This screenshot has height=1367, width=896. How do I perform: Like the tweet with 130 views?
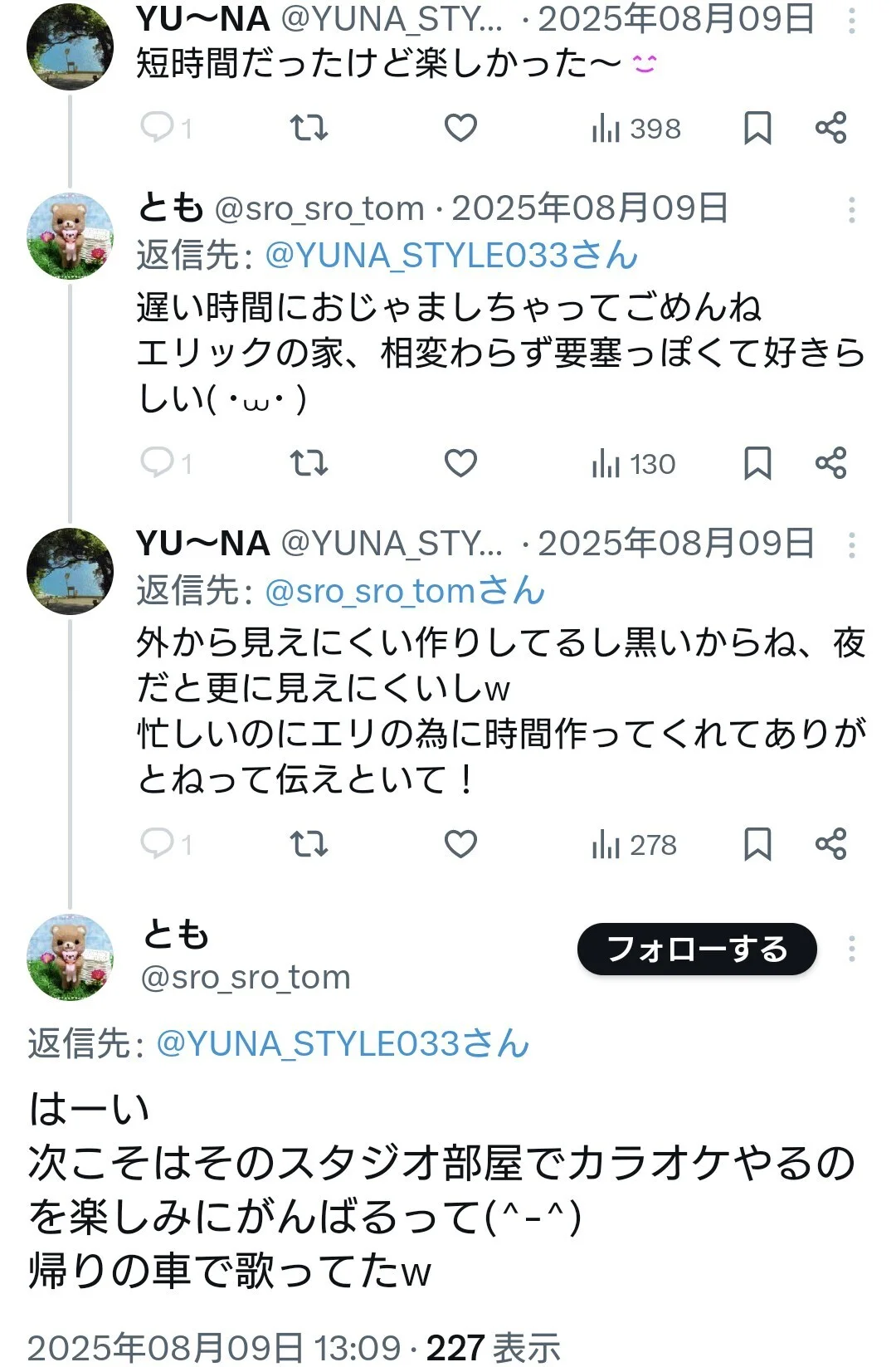point(460,463)
